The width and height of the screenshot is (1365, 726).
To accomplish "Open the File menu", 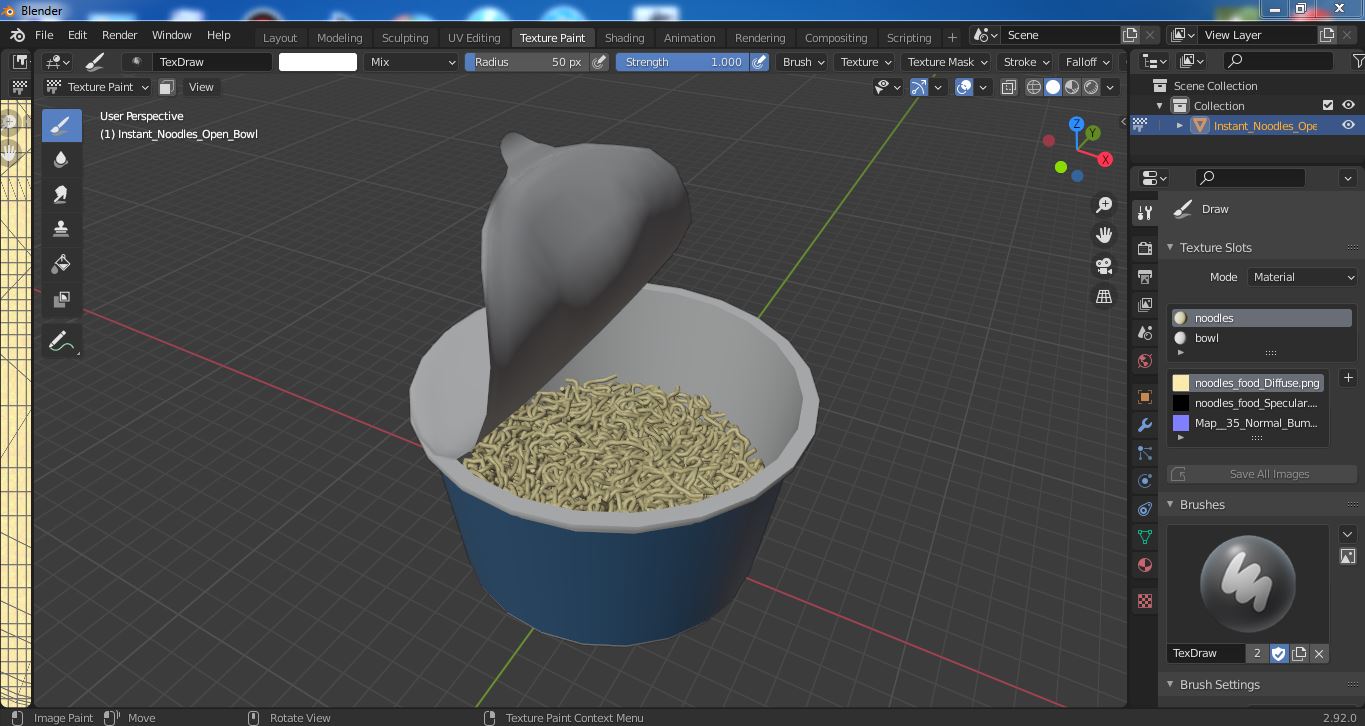I will [x=44, y=35].
